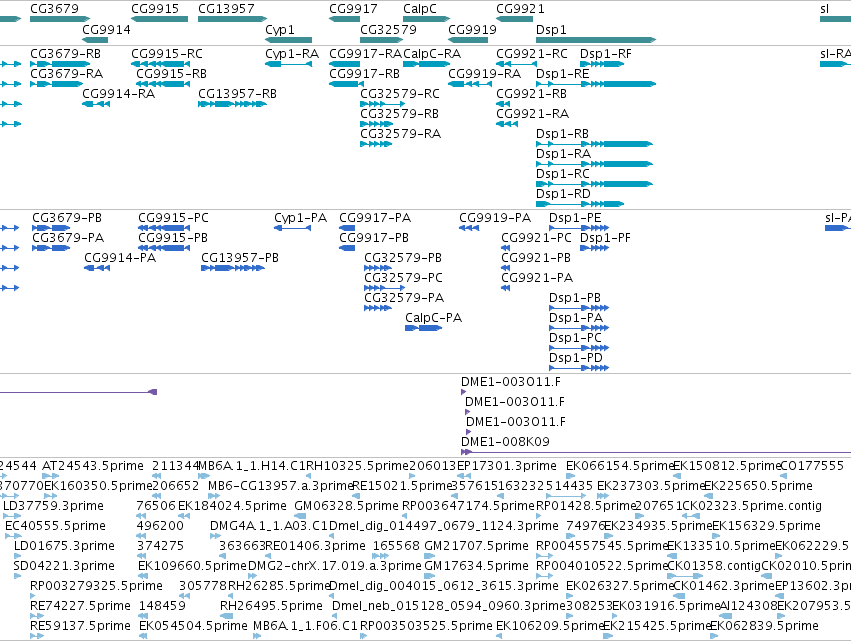The image size is (851, 641).
Task: Select EST EK184024.5prime
Action: 183,516
